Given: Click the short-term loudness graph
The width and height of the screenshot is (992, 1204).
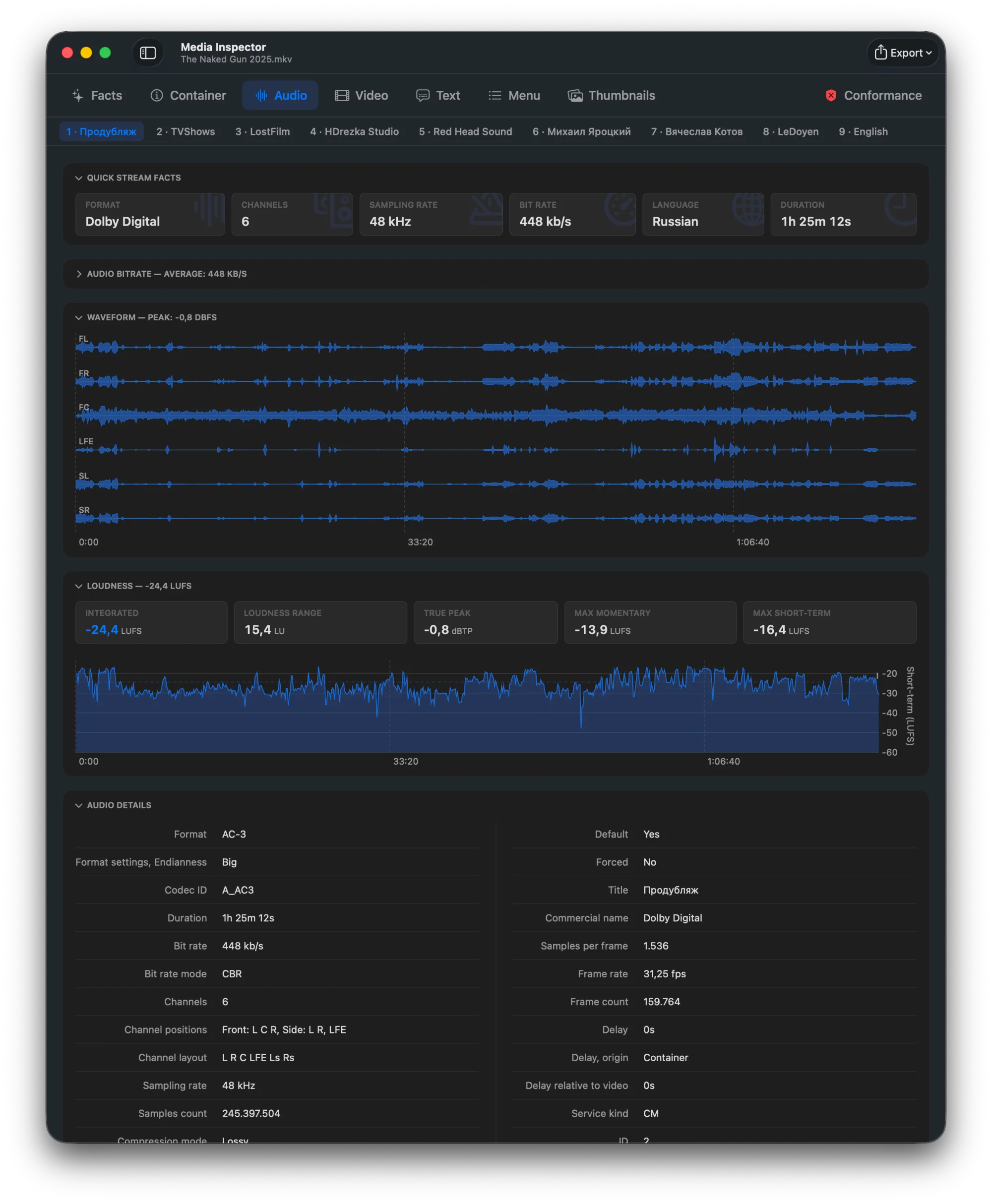Looking at the screenshot, I should pos(477,707).
